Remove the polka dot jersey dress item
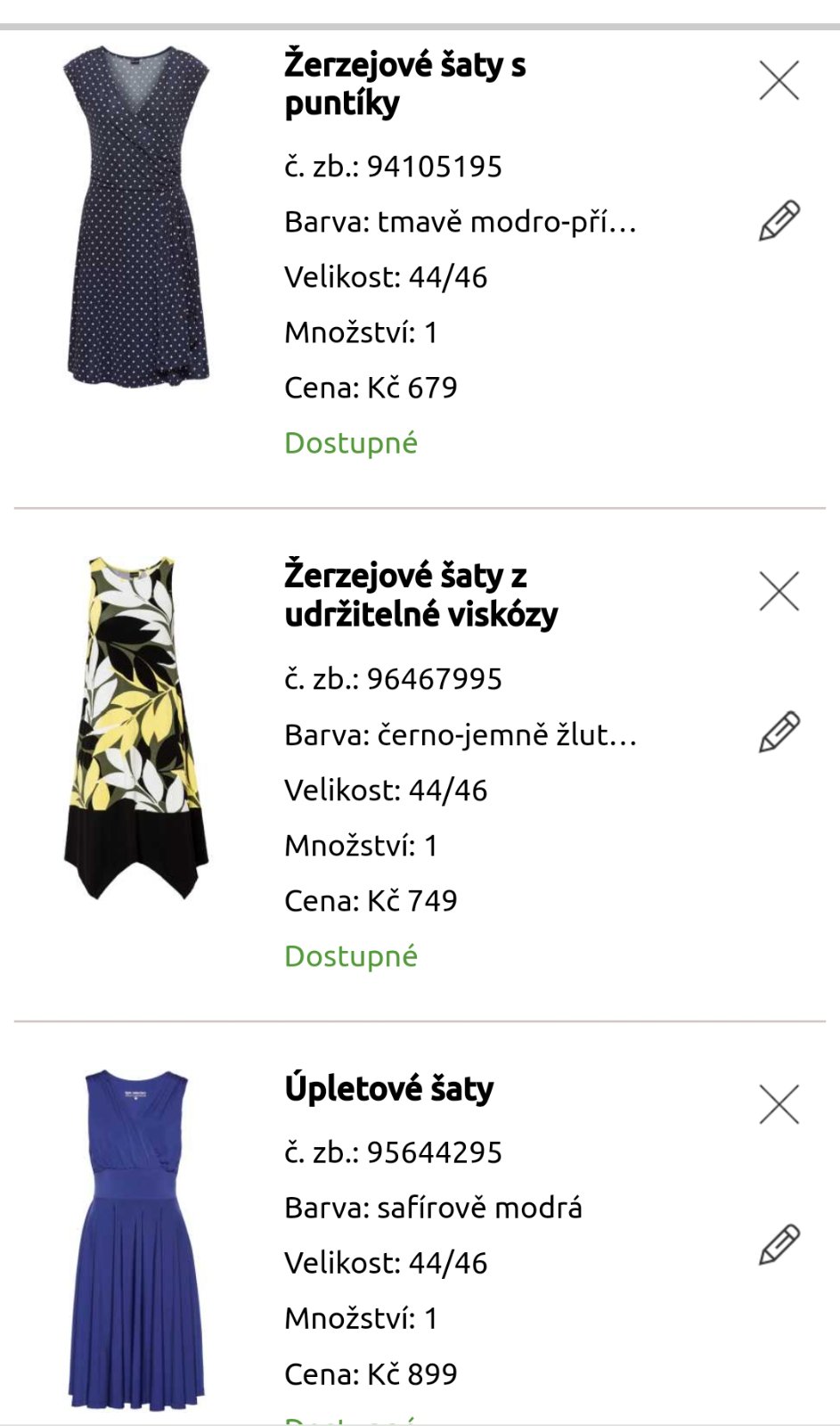Image resolution: width=840 pixels, height=1426 pixels. [x=779, y=80]
